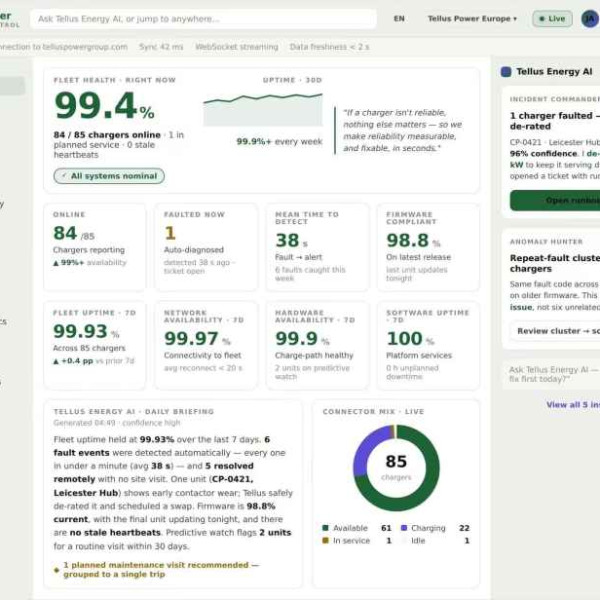Viewport: 600px width, 600px height.
Task: Select the Charging purple legend swatch
Action: pyautogui.click(x=404, y=528)
